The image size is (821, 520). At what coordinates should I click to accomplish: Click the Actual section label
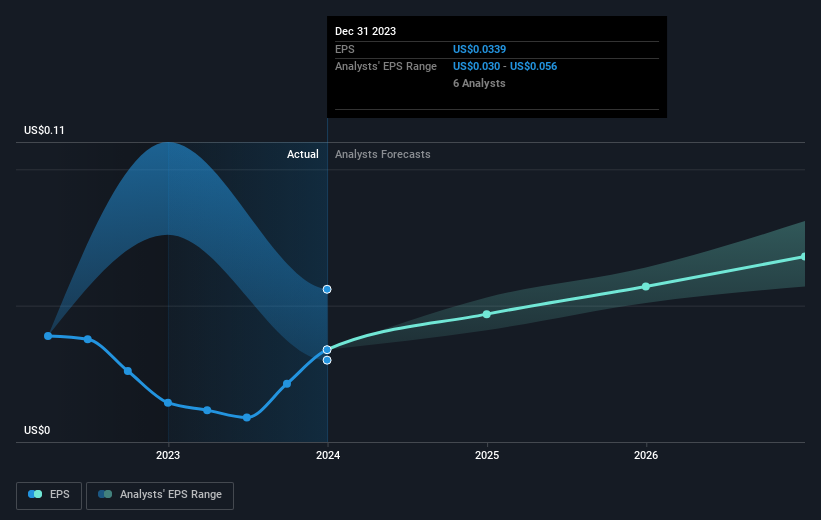click(x=303, y=154)
